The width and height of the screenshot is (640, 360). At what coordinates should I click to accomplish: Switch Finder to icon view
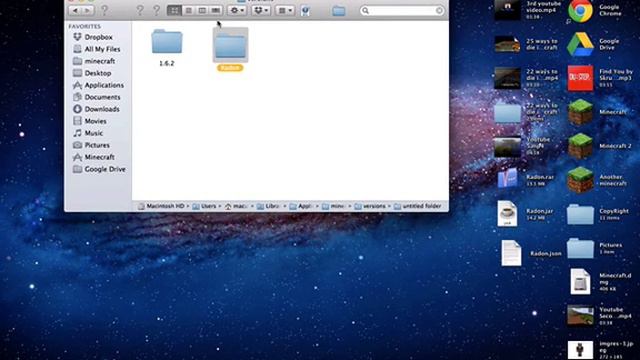pos(174,11)
